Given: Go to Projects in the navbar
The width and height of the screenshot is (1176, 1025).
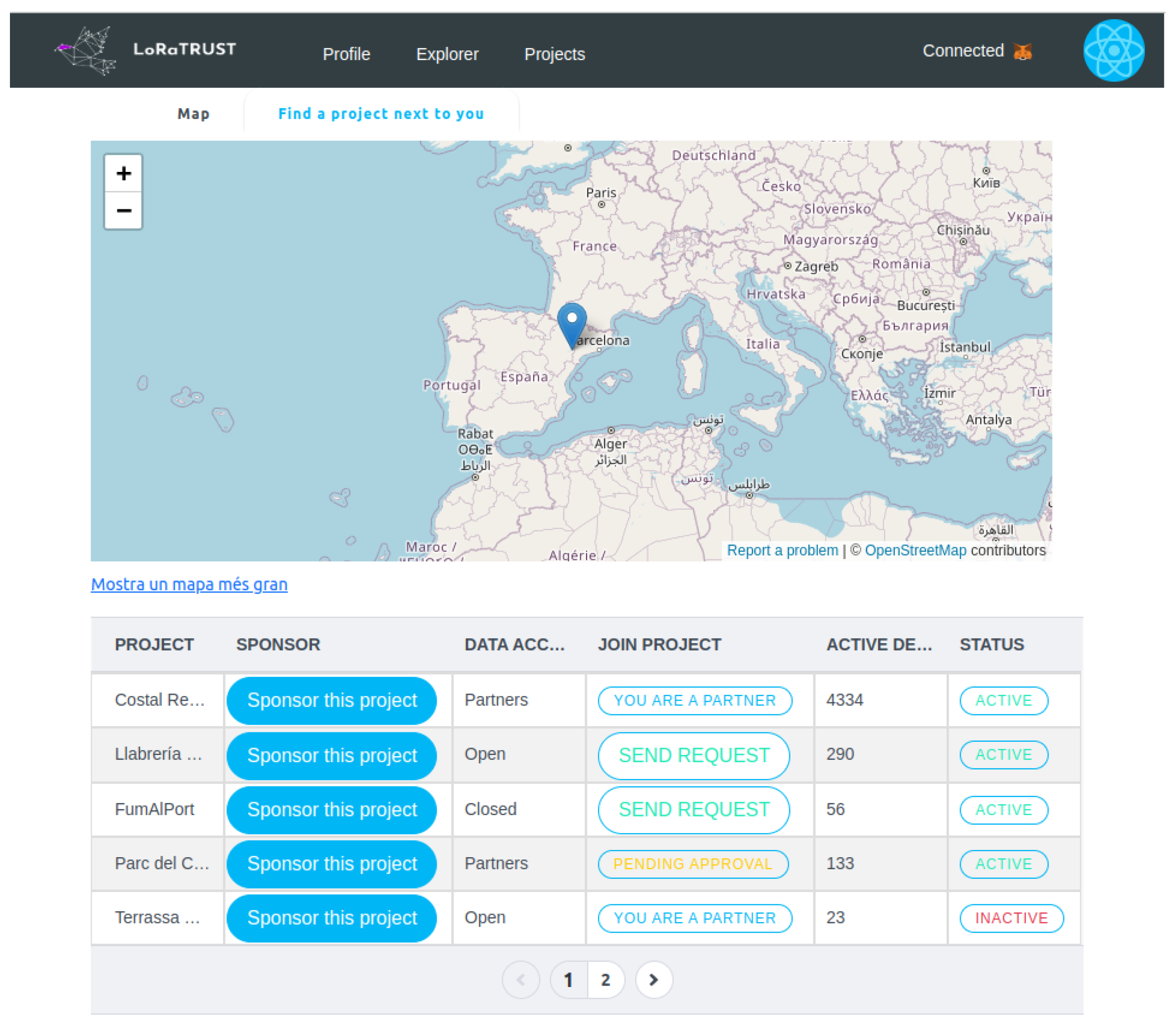Looking at the screenshot, I should [555, 54].
